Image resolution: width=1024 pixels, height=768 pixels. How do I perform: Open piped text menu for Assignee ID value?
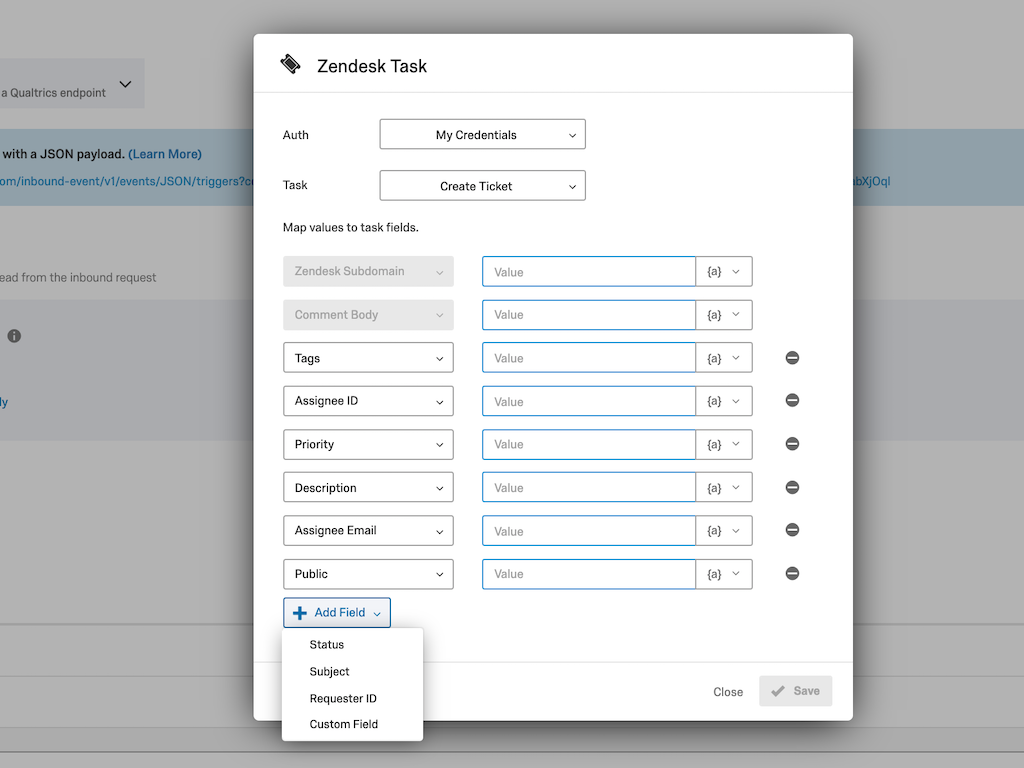tap(724, 401)
